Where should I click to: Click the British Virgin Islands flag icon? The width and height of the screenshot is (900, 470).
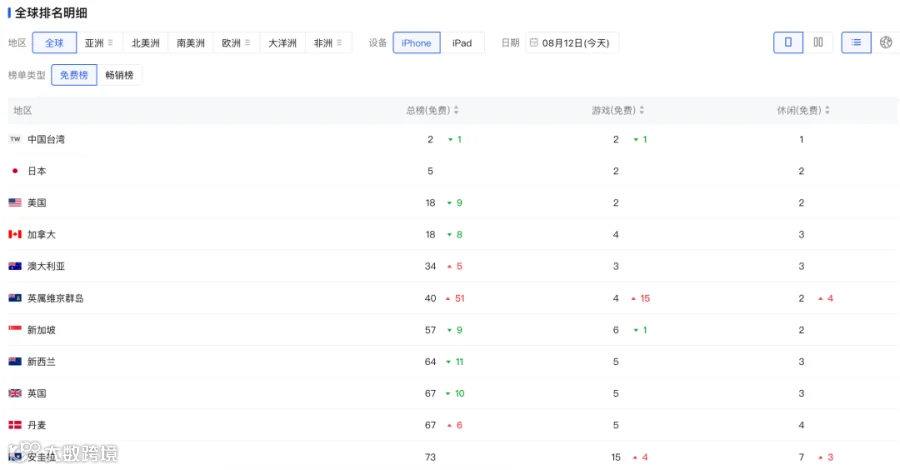15,298
